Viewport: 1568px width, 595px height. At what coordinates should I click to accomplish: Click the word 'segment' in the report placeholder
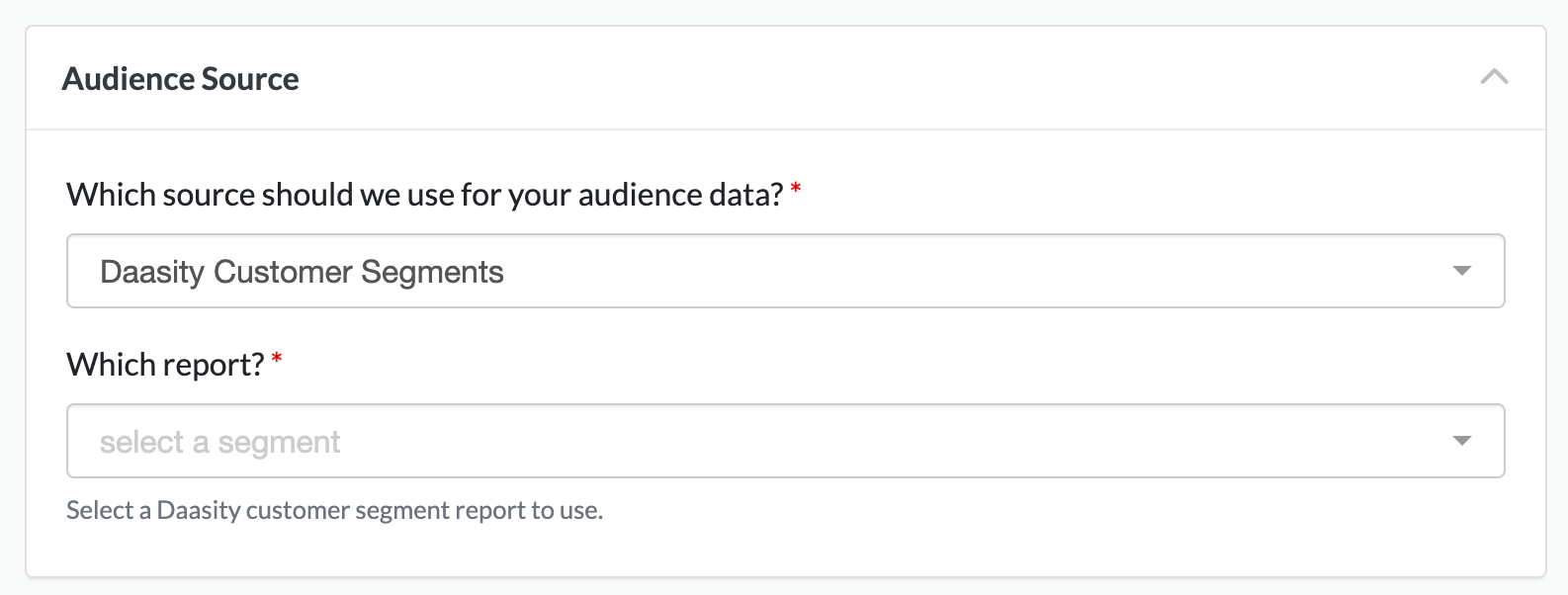[x=279, y=442]
